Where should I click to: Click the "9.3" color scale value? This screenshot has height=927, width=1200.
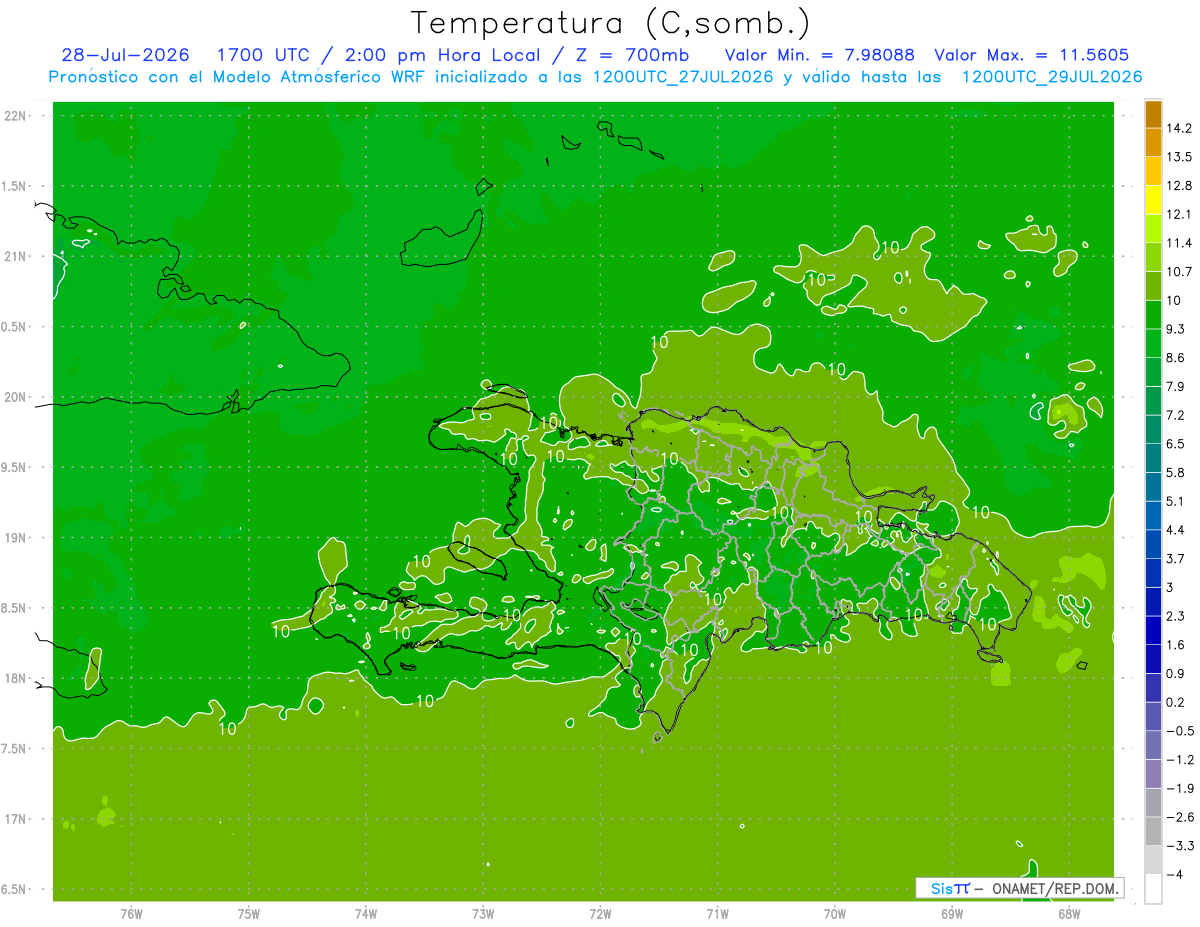pyautogui.click(x=1176, y=329)
